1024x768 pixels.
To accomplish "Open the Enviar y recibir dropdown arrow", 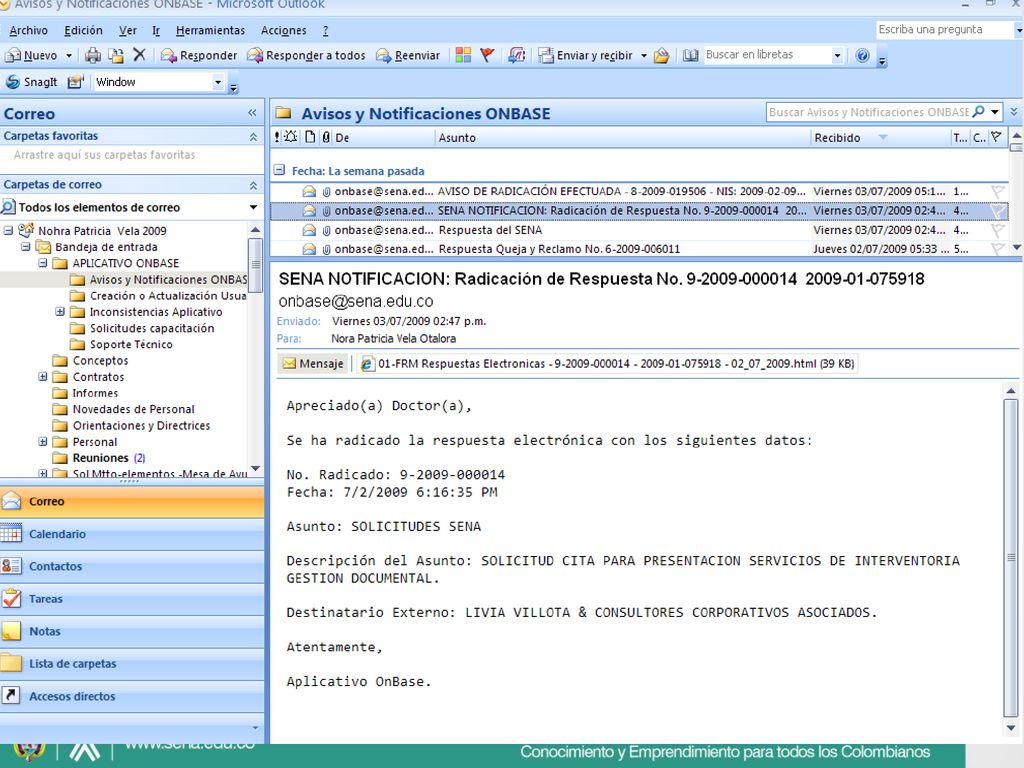I will click(643, 56).
